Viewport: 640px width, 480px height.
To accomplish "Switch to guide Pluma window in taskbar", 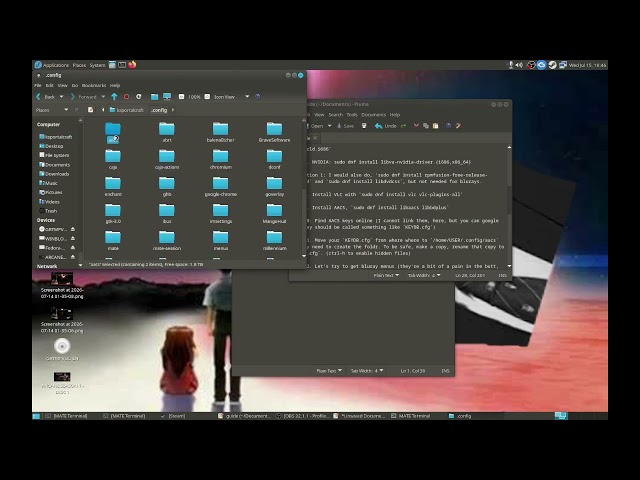I will (x=244, y=416).
